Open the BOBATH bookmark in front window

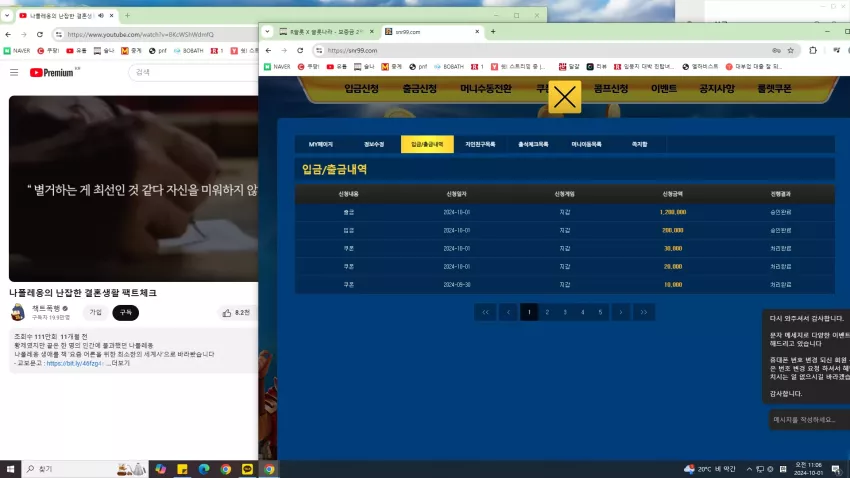click(449, 67)
